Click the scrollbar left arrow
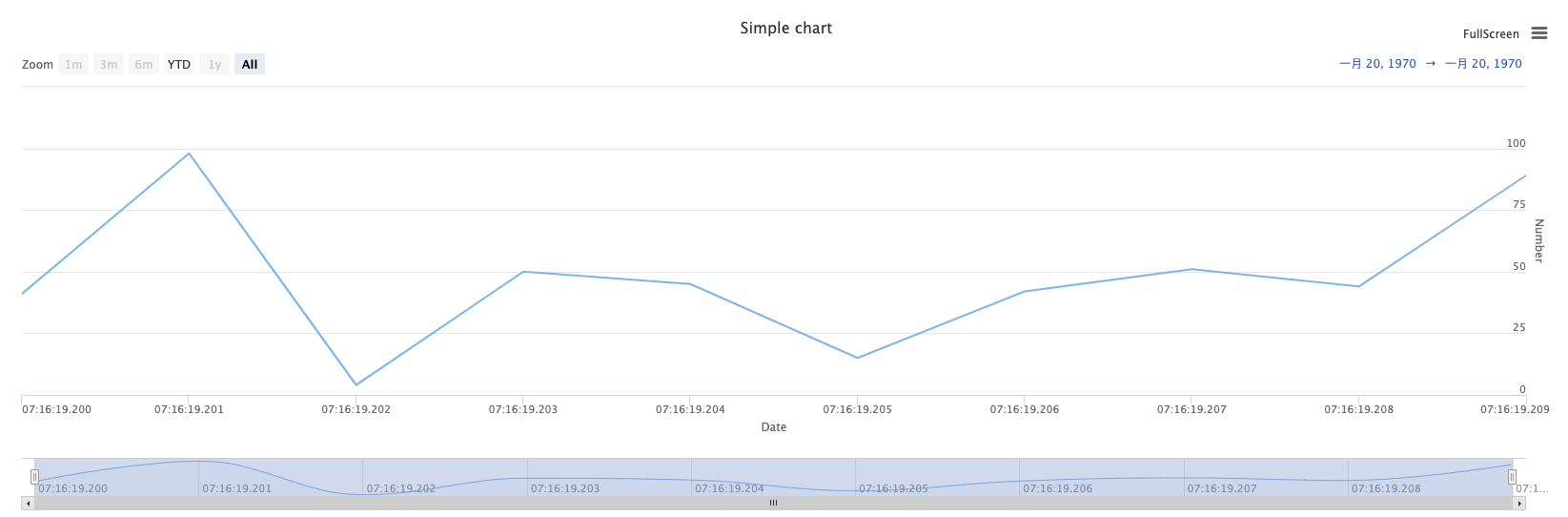The width and height of the screenshot is (1568, 517). click(28, 503)
